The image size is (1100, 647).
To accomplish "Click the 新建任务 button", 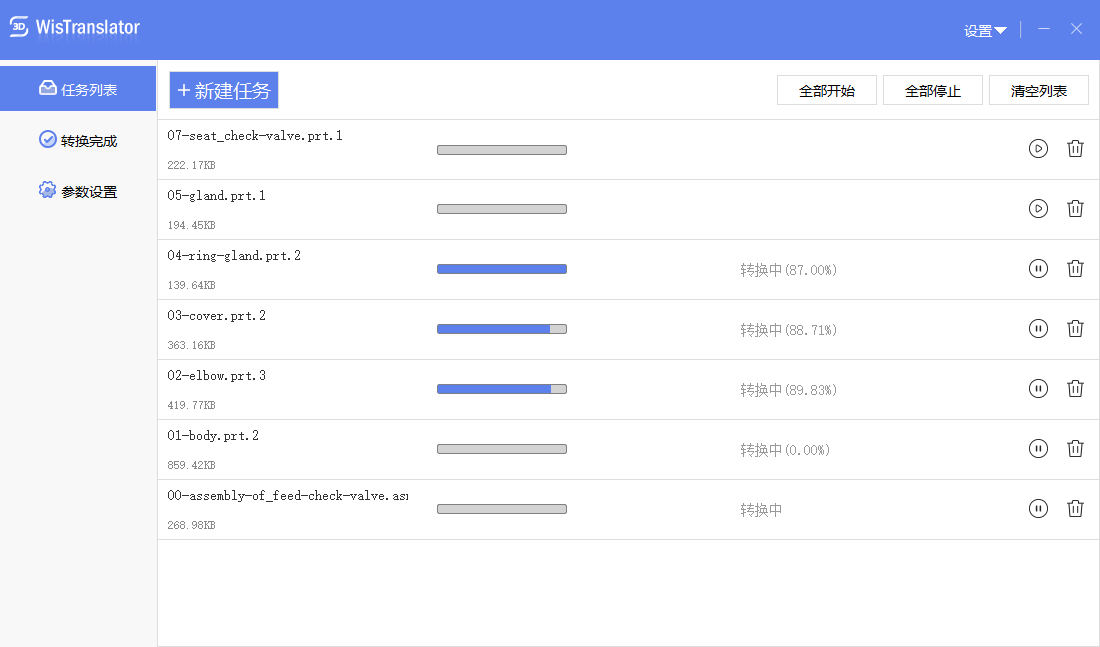I will 224,90.
